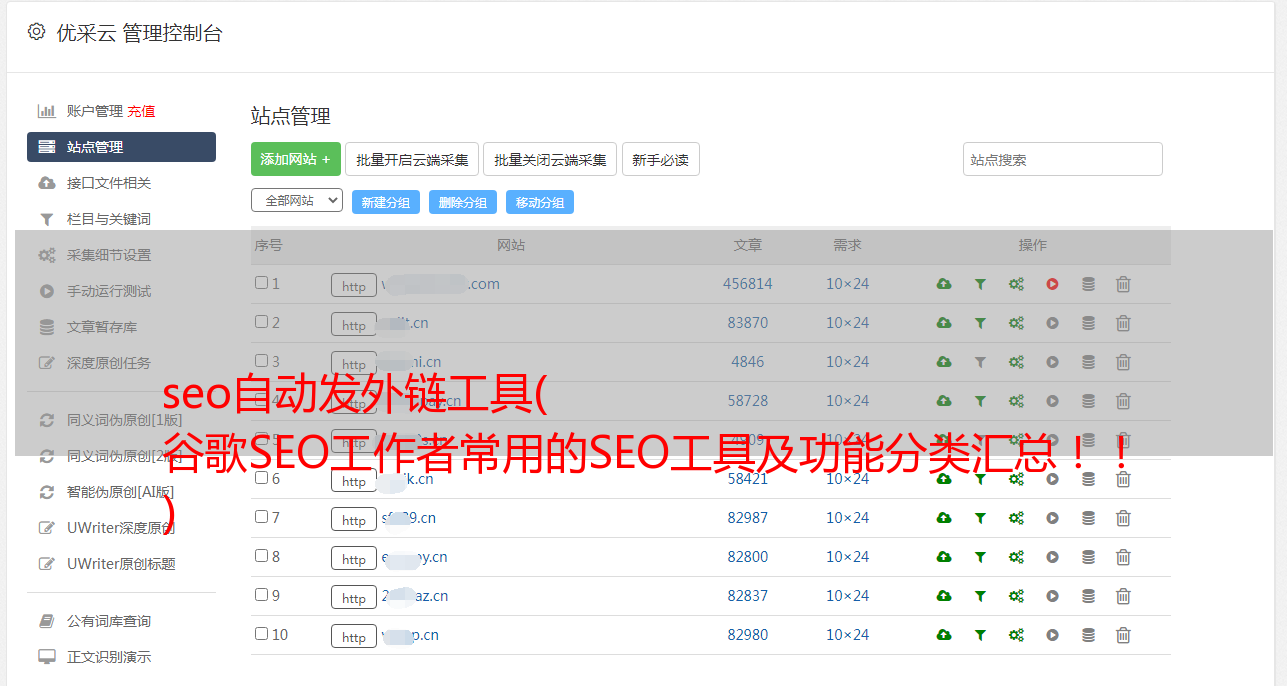Screen dimensions: 1287x686
Task: Select the checkbox for row 8
Action: coord(261,556)
